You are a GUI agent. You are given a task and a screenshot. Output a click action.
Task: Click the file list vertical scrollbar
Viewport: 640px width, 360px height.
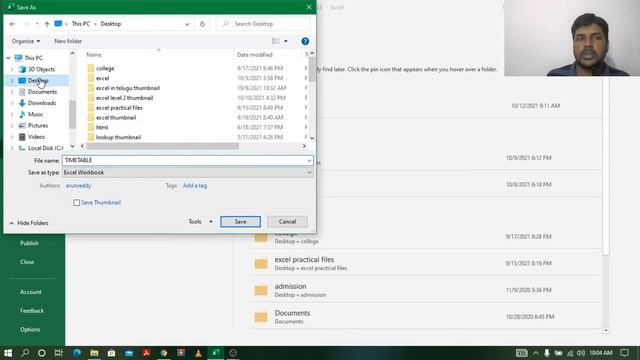click(312, 70)
